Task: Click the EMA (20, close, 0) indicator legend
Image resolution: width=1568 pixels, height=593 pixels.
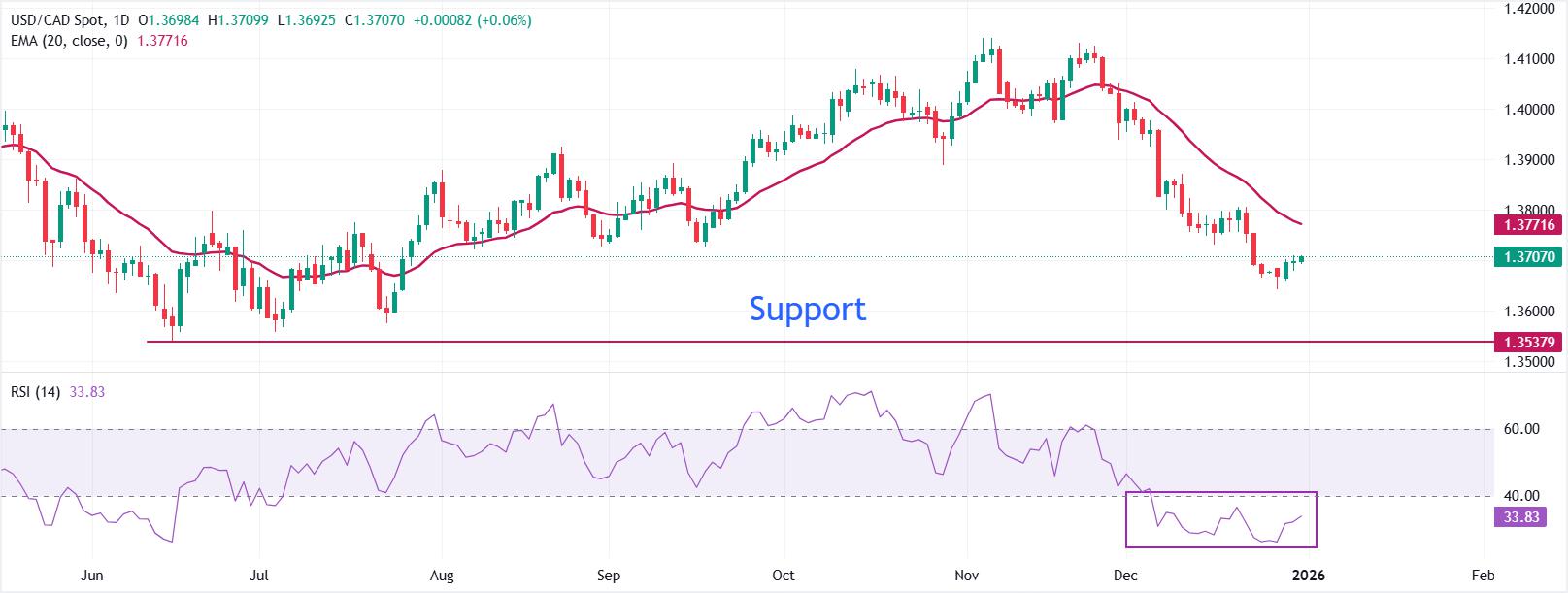Action: coord(67,41)
